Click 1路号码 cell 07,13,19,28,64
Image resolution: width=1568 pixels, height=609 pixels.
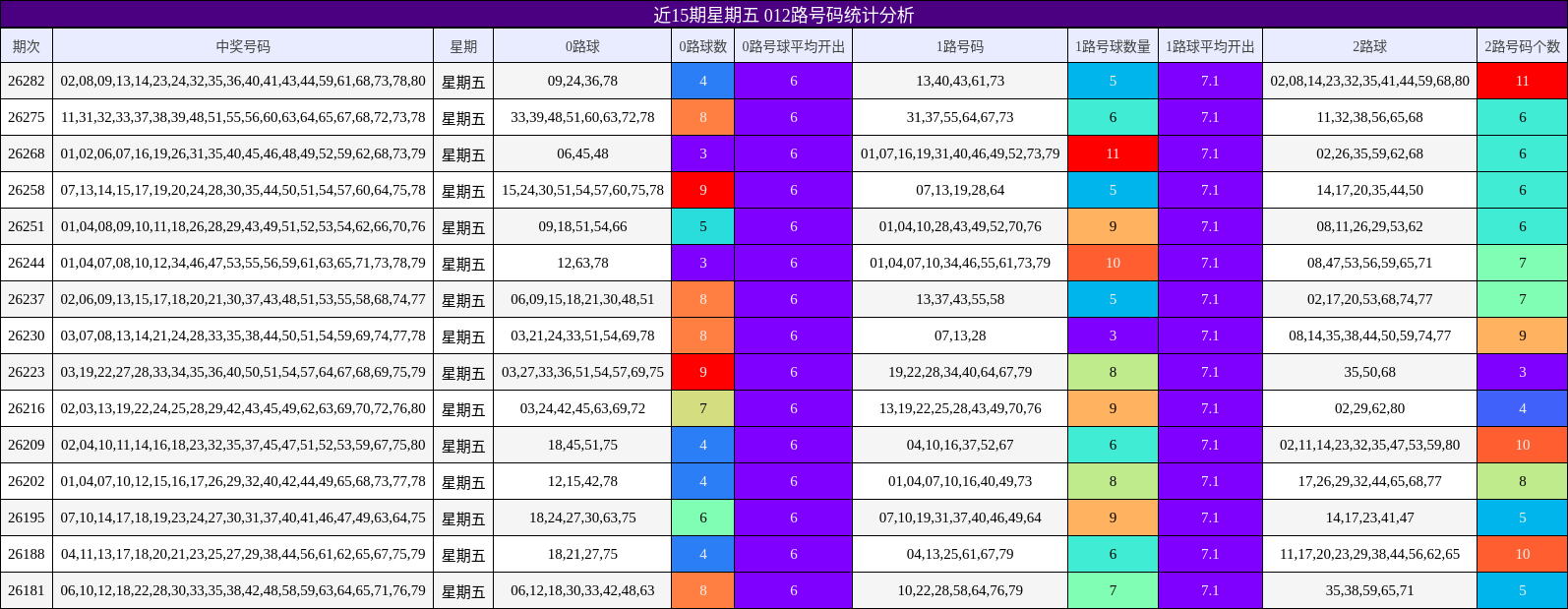coord(960,190)
